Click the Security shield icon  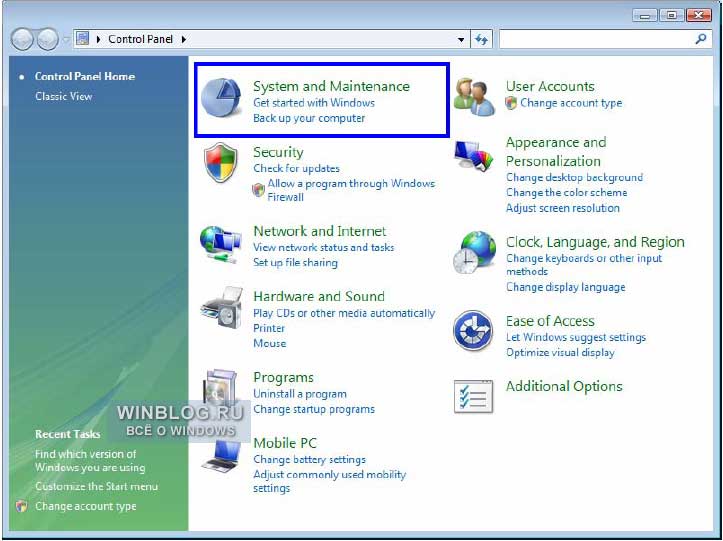[x=220, y=162]
